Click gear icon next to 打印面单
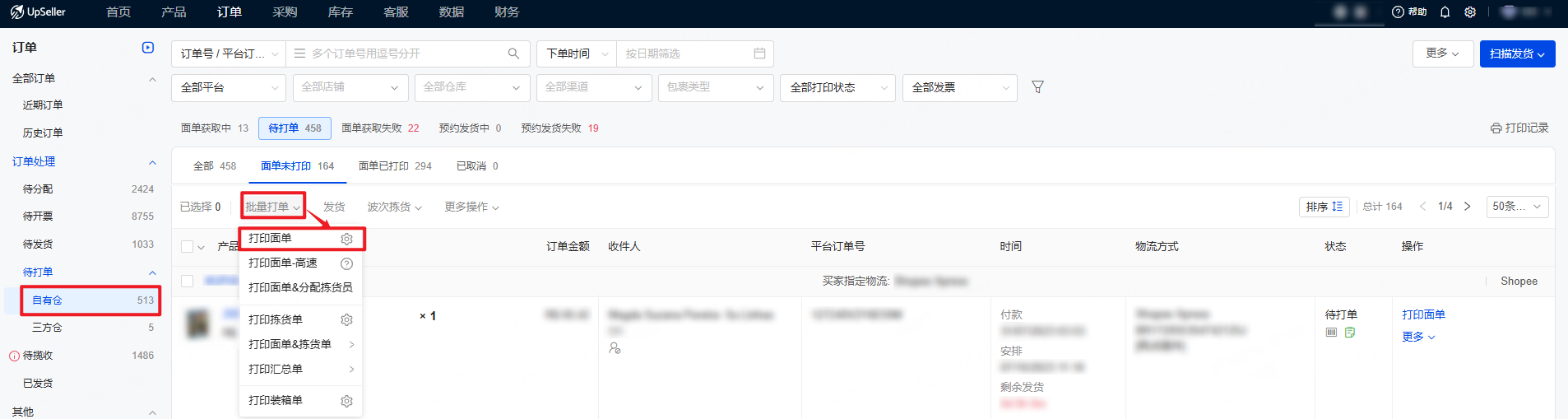Screen dimensions: 1568x419 click(x=346, y=239)
